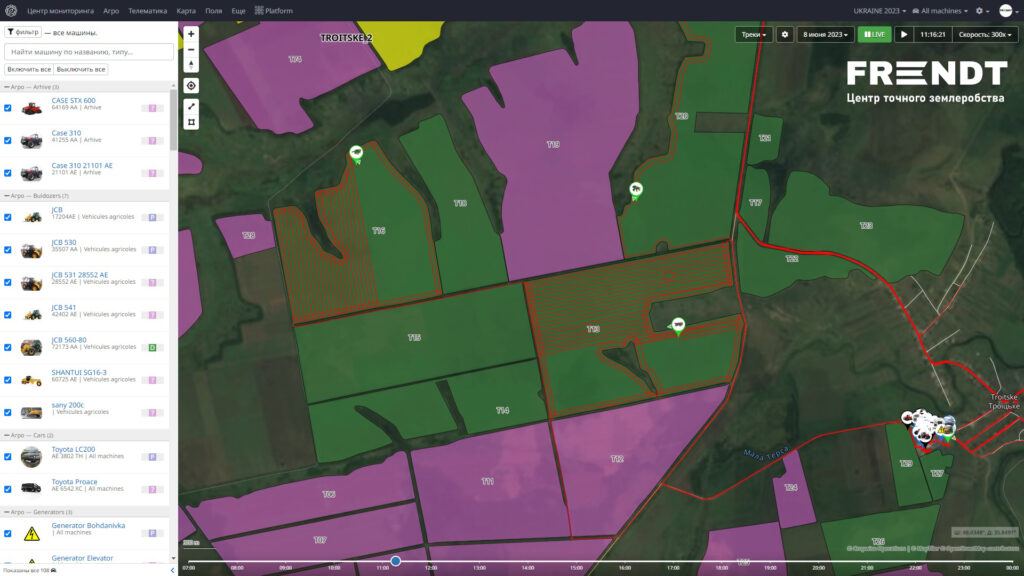The width and height of the screenshot is (1024, 576).
Task: Uncheck Case 310 21101 AE checkbox
Action: pyautogui.click(x=8, y=173)
